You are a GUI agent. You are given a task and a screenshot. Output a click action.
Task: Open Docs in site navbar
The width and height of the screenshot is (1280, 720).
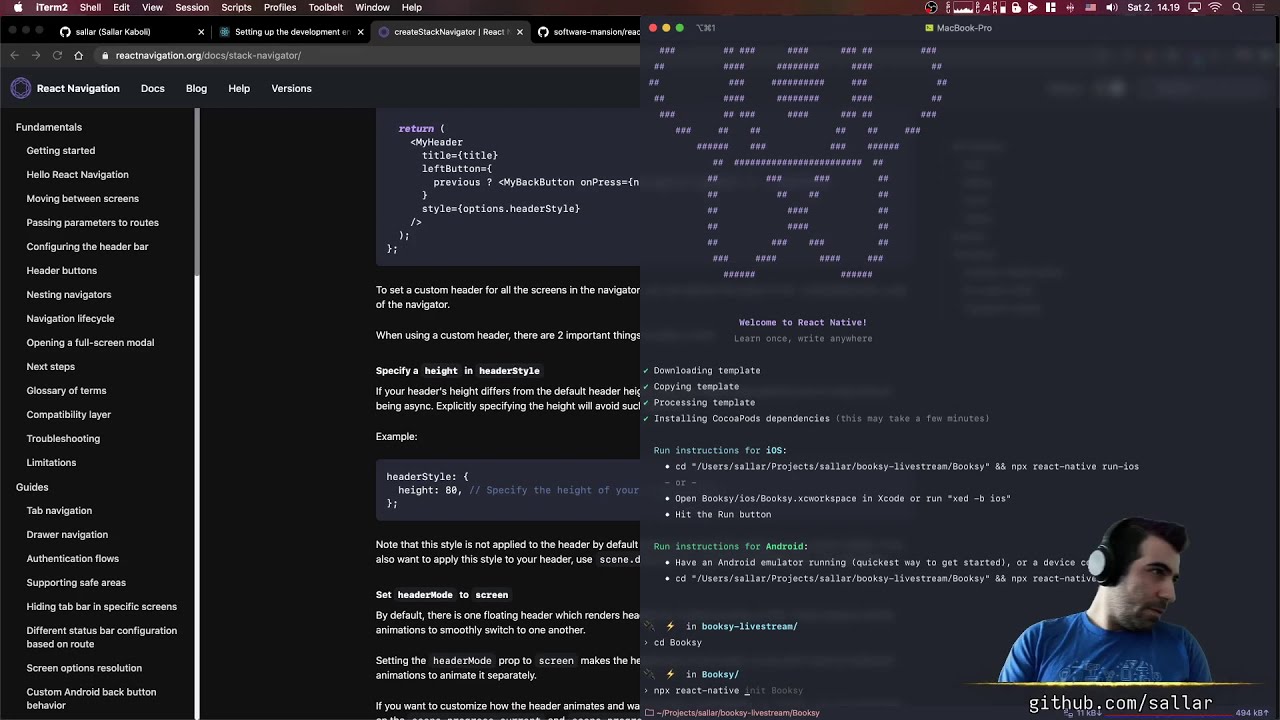pyautogui.click(x=153, y=88)
